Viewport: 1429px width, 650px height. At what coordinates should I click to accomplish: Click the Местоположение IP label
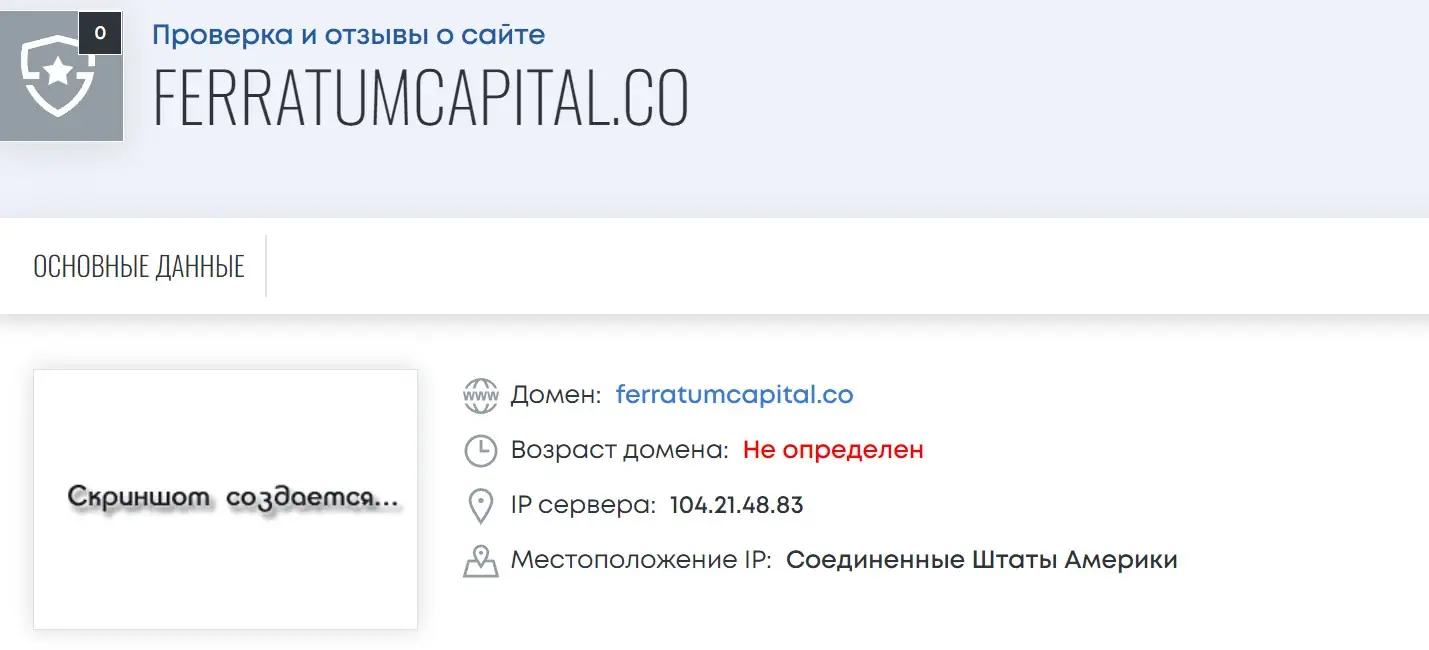click(641, 560)
